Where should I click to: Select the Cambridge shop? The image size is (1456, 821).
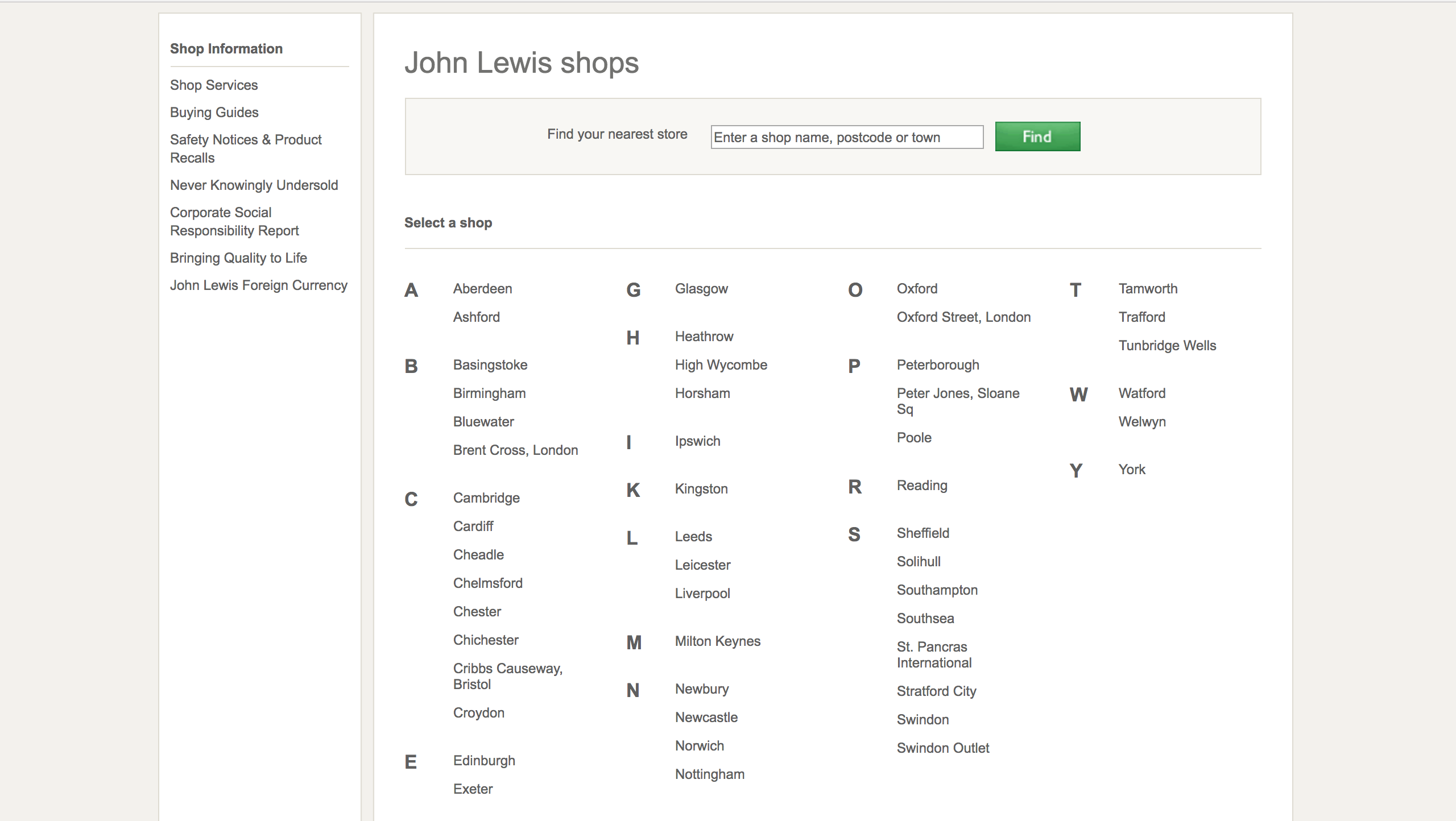click(x=486, y=498)
